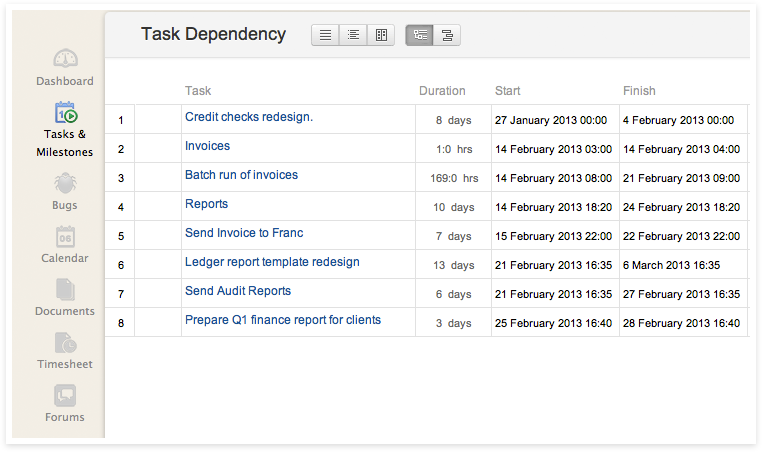
Task: Open Forums from the sidebar
Action: 65,405
